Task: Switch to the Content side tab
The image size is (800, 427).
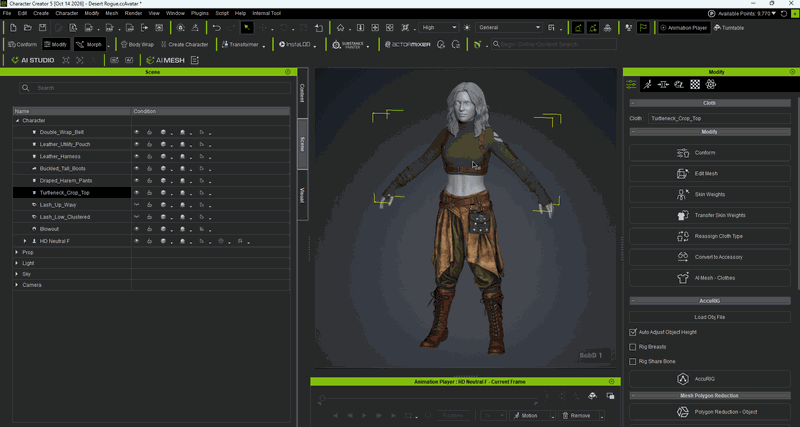Action: [x=302, y=93]
